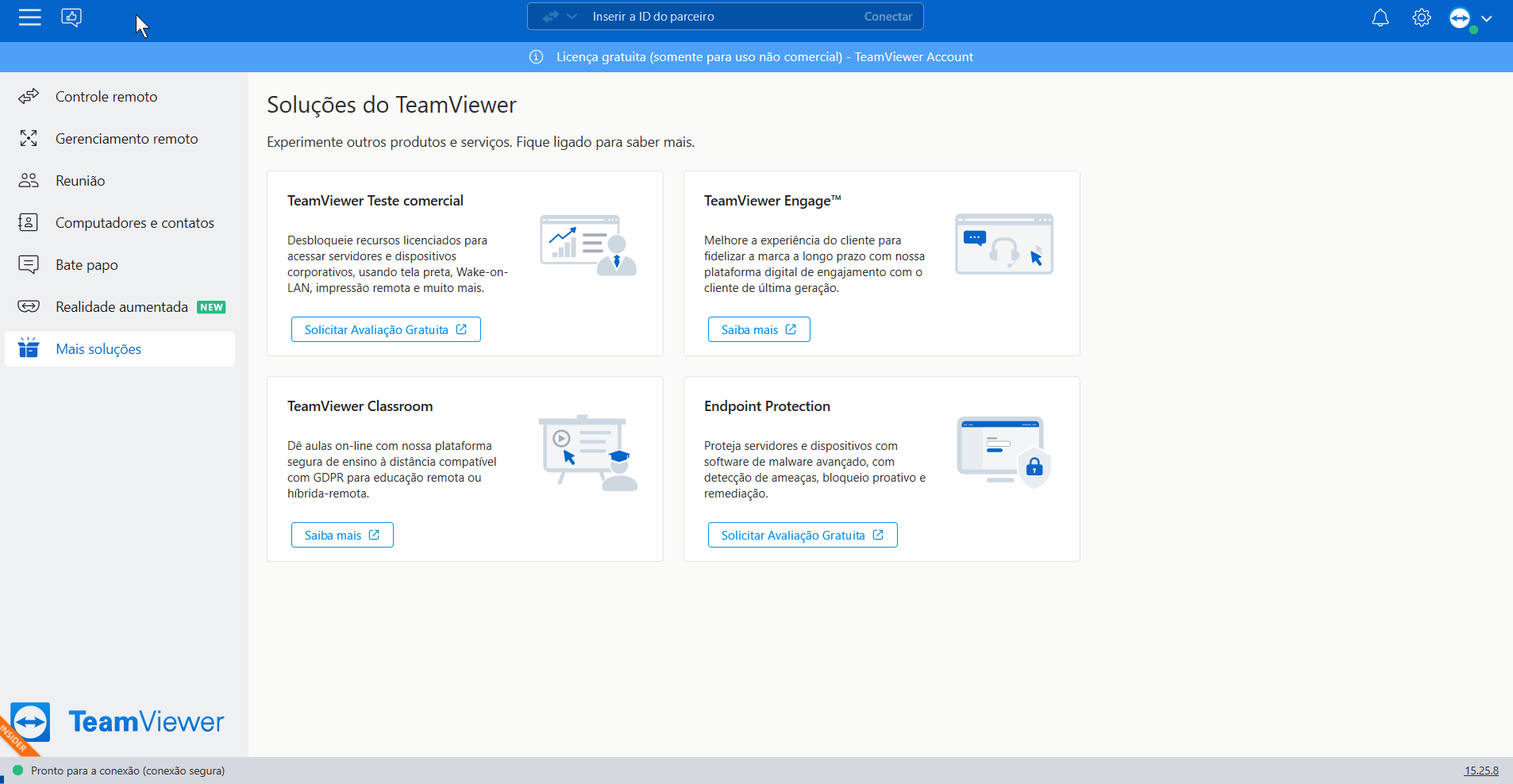
Task: Click the TeamViewer Teste comercial title
Action: tap(375, 201)
